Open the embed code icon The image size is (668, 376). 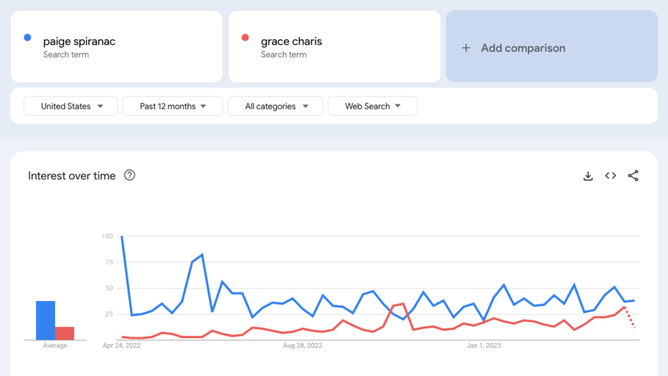pos(610,175)
